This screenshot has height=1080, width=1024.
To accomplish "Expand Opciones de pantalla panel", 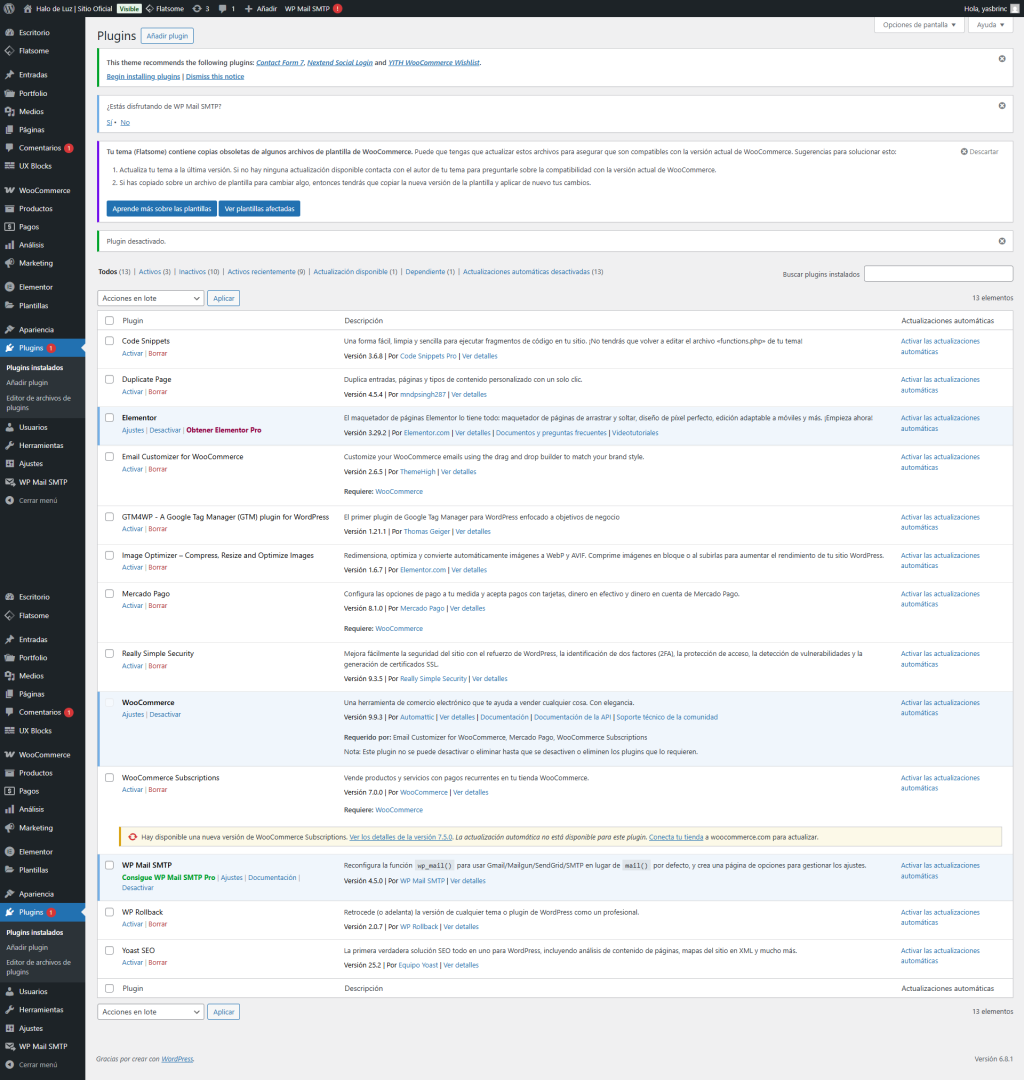I will pyautogui.click(x=919, y=25).
